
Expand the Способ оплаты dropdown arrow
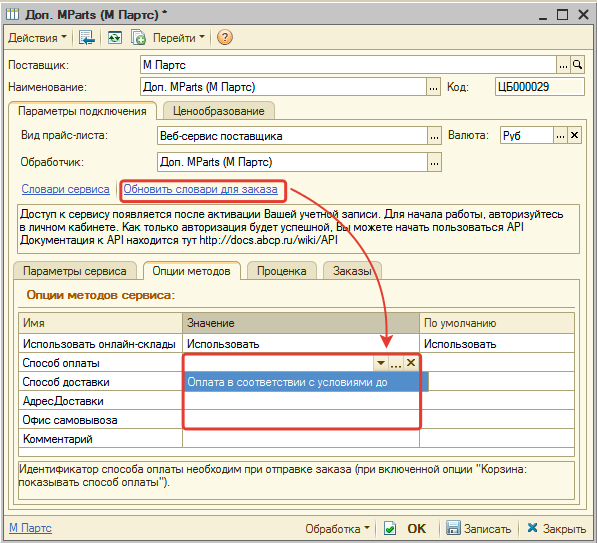[381, 363]
